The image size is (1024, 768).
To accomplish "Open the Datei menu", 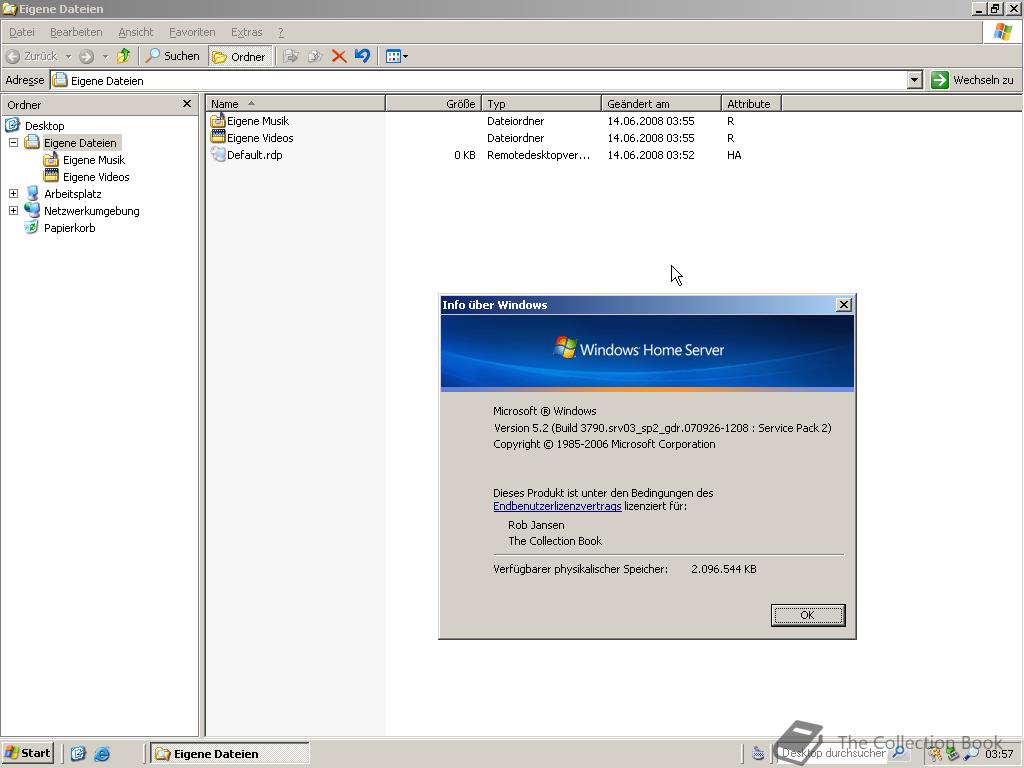I will pos(22,32).
